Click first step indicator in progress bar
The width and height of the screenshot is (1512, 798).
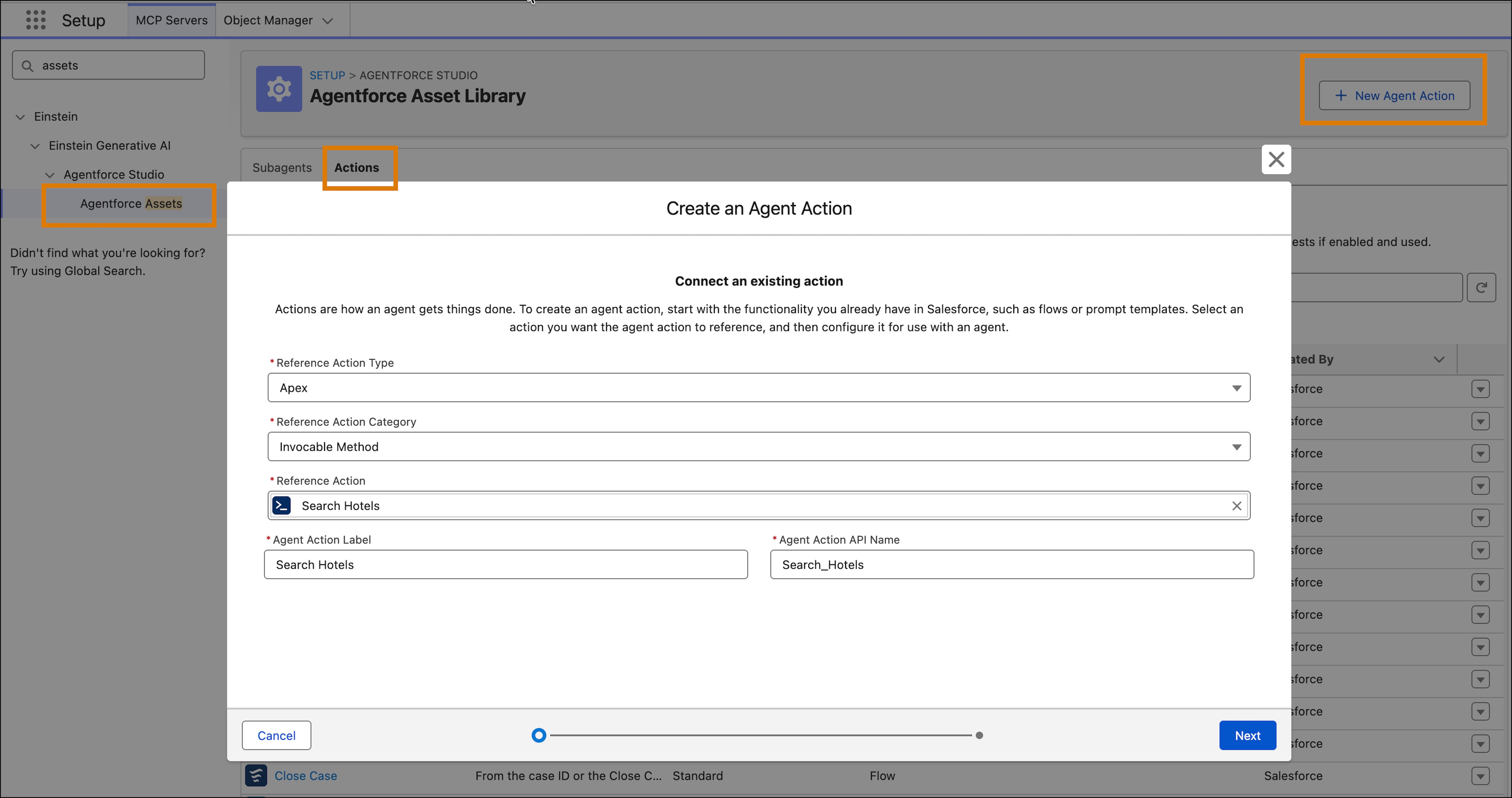coord(538,735)
